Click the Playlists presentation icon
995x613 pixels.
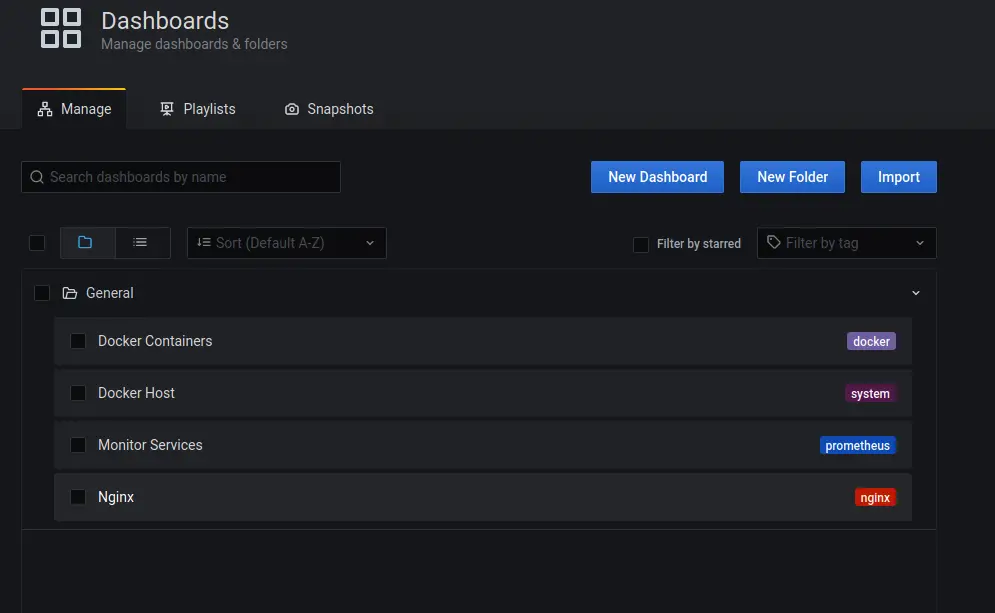pyautogui.click(x=167, y=109)
